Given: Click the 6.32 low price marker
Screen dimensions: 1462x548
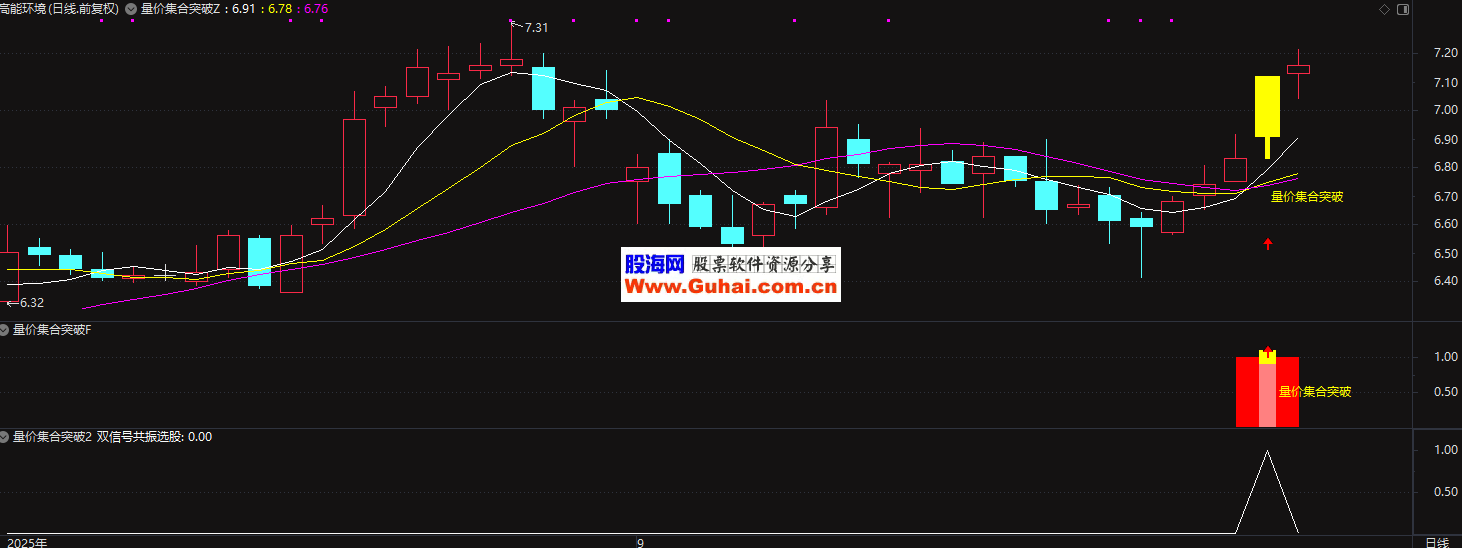Looking at the screenshot, I should [31, 302].
